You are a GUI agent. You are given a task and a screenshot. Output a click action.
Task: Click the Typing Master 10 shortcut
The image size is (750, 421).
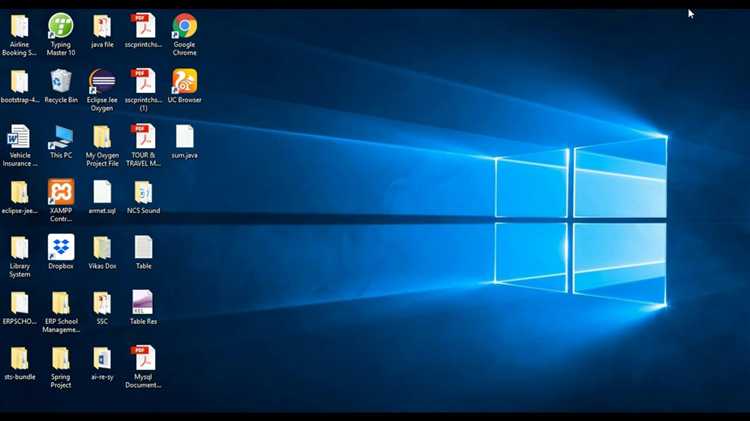[61, 34]
